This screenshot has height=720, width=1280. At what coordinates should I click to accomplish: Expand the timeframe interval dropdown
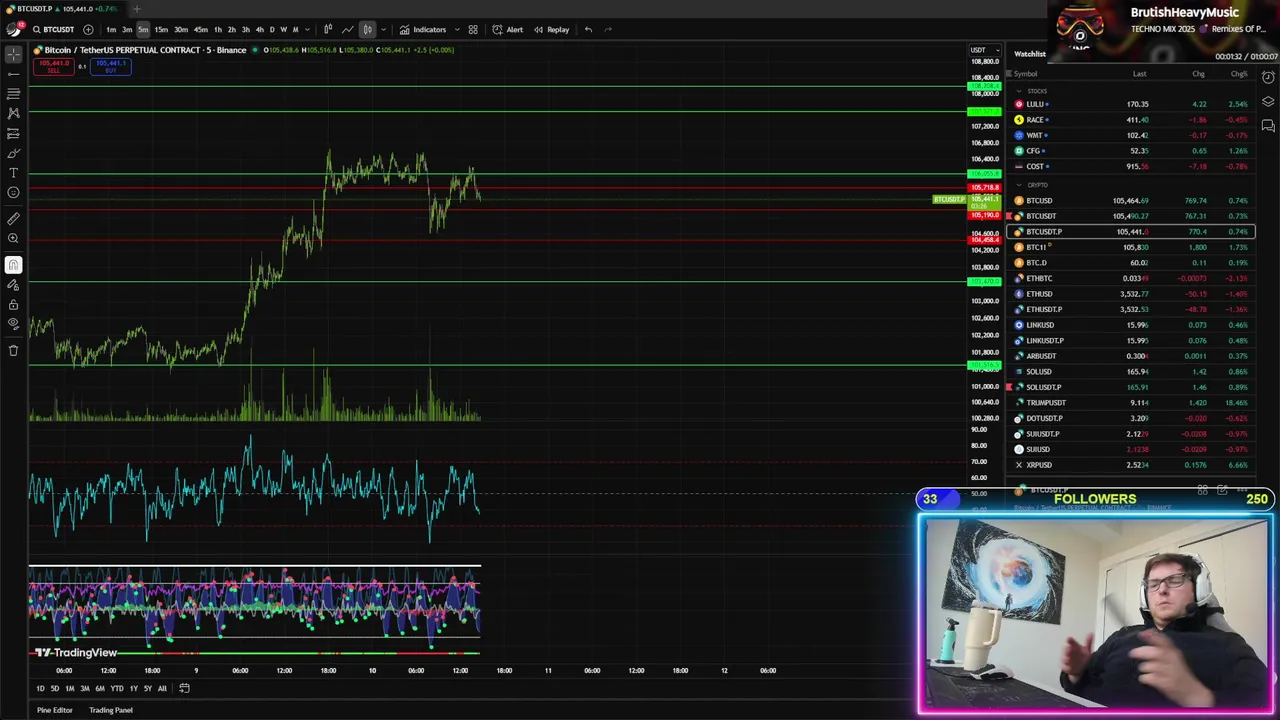click(307, 29)
